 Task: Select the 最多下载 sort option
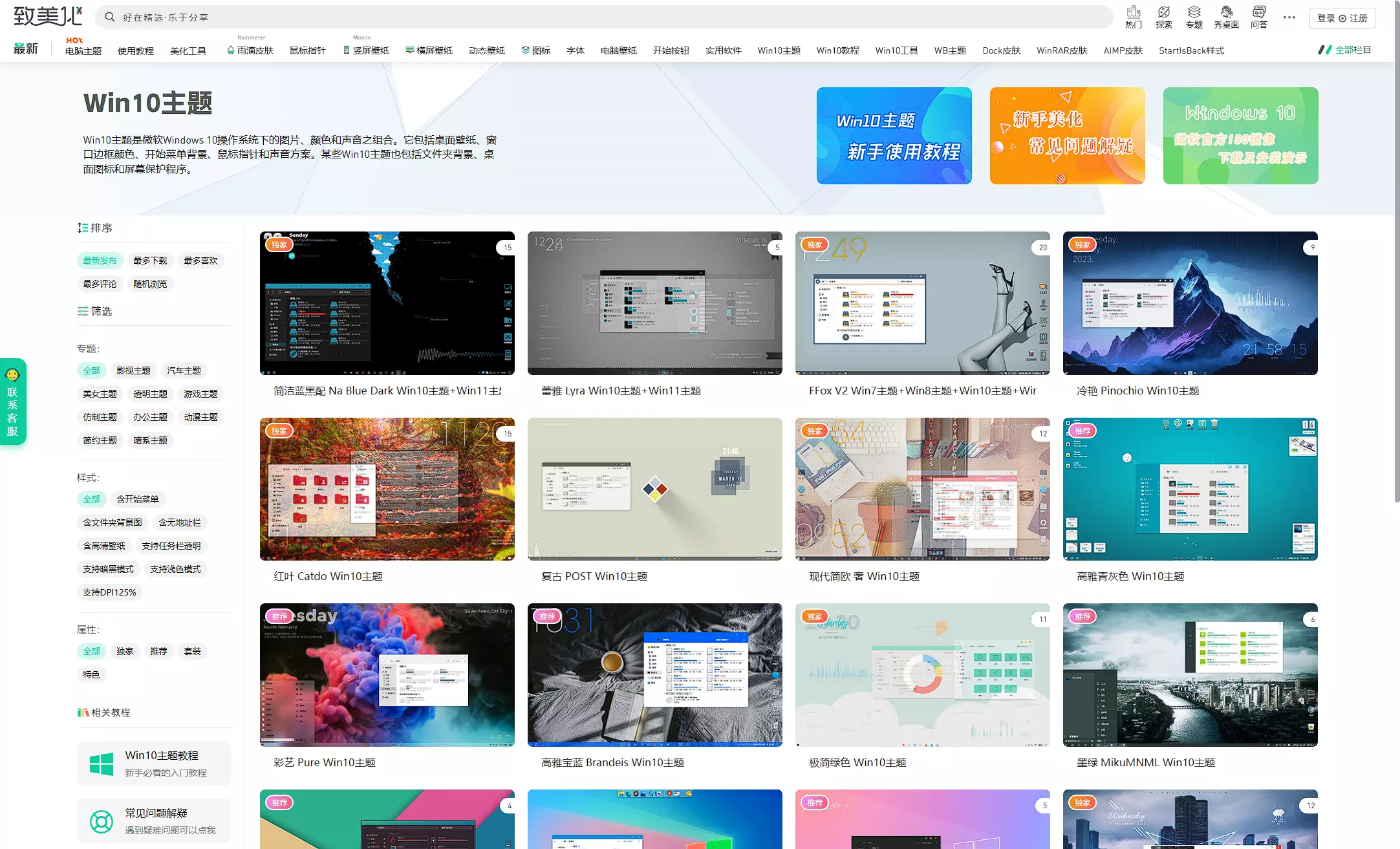click(150, 261)
